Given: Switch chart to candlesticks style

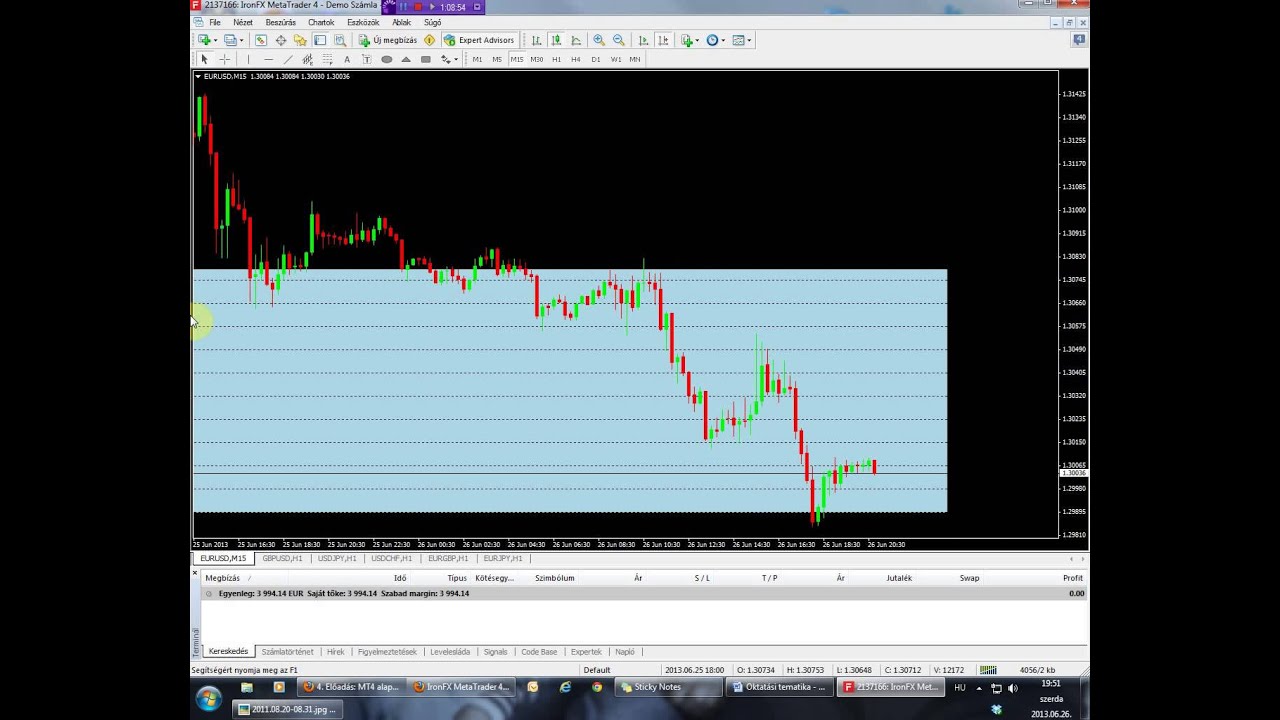Looking at the screenshot, I should click(556, 40).
